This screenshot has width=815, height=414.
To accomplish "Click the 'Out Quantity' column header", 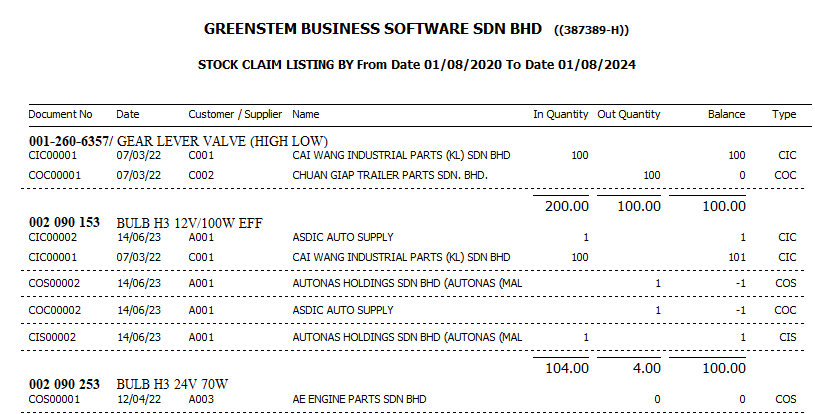I will pos(628,114).
